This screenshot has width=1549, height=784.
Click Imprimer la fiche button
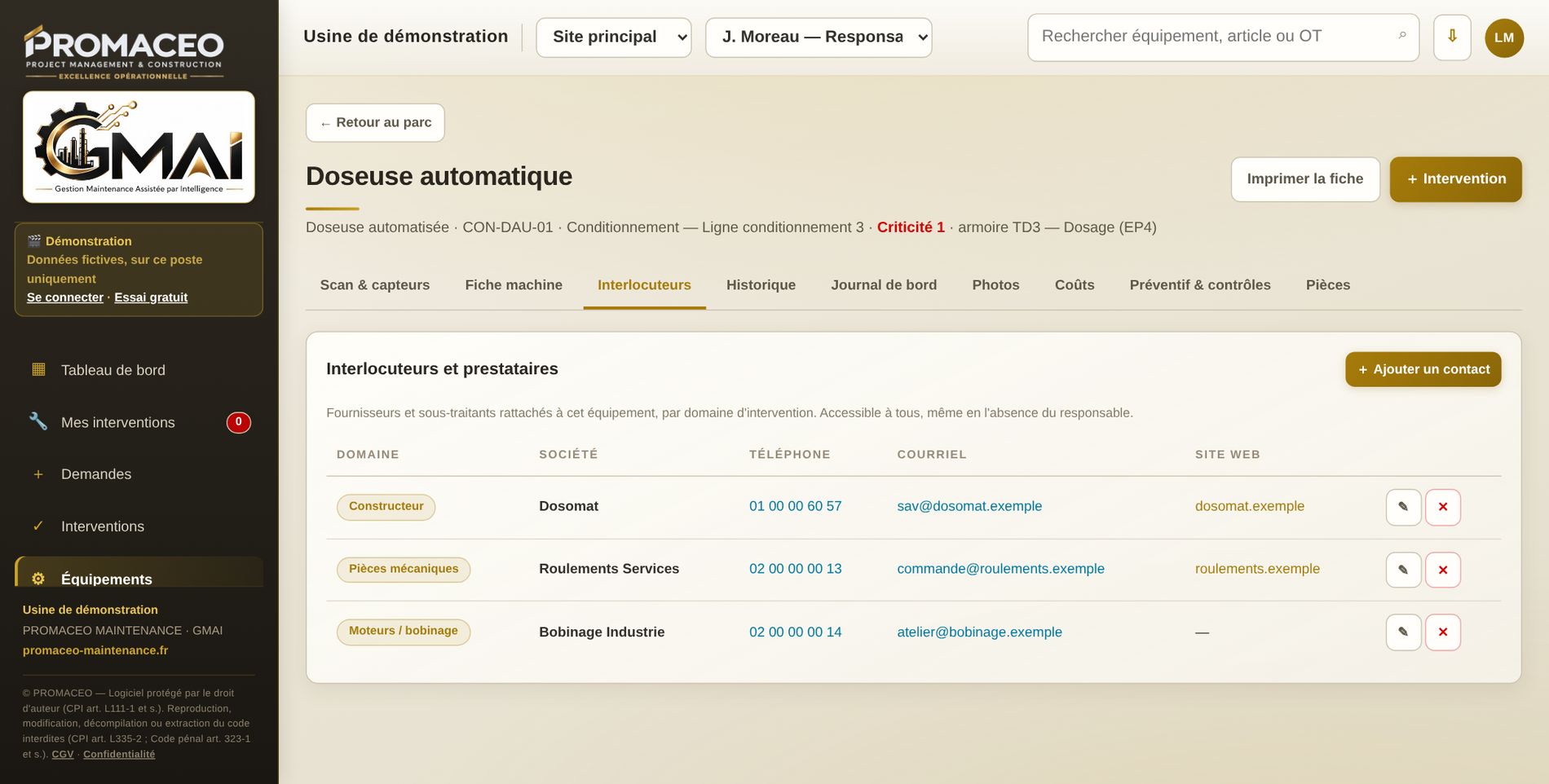coord(1304,179)
